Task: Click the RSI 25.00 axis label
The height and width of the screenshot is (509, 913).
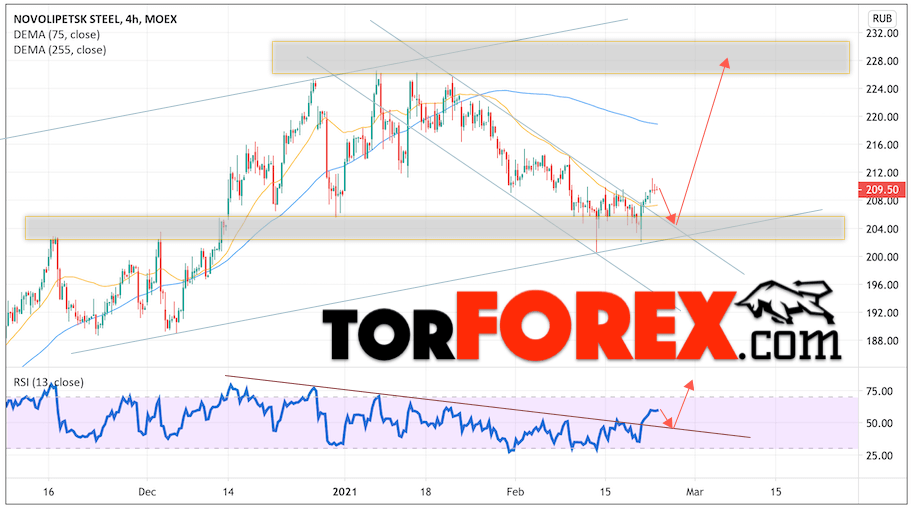Action: tap(879, 456)
